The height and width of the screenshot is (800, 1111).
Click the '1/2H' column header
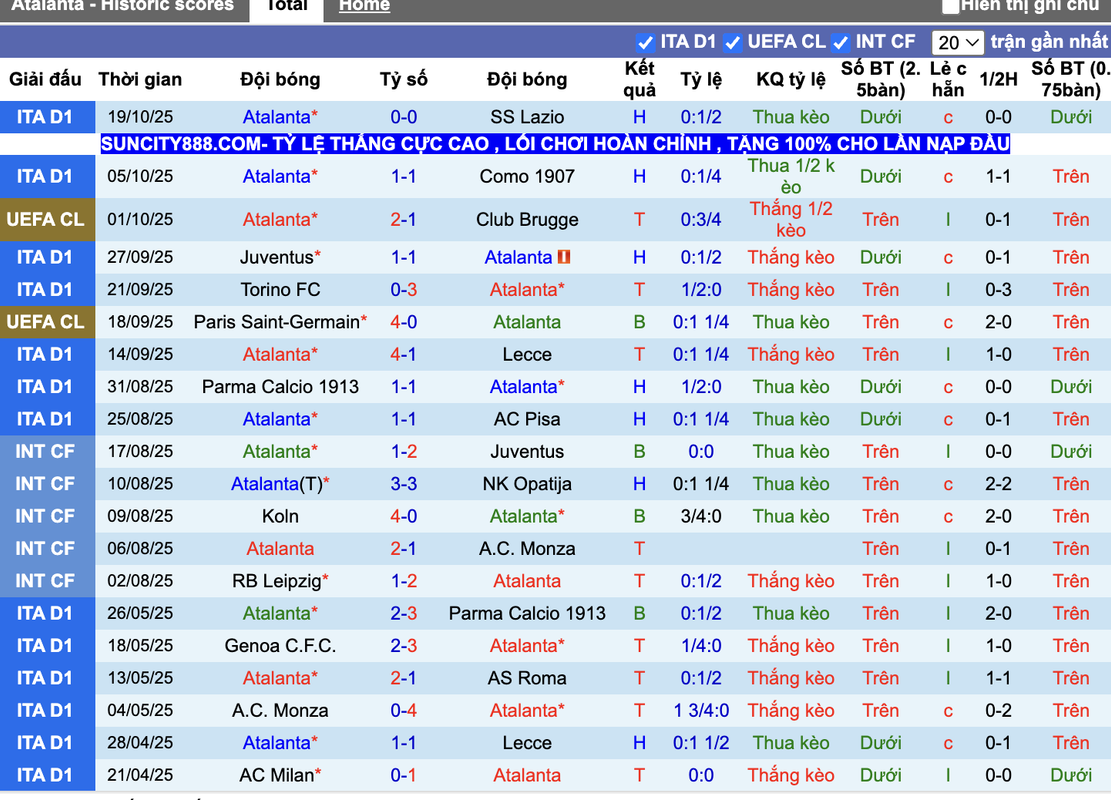pos(998,79)
